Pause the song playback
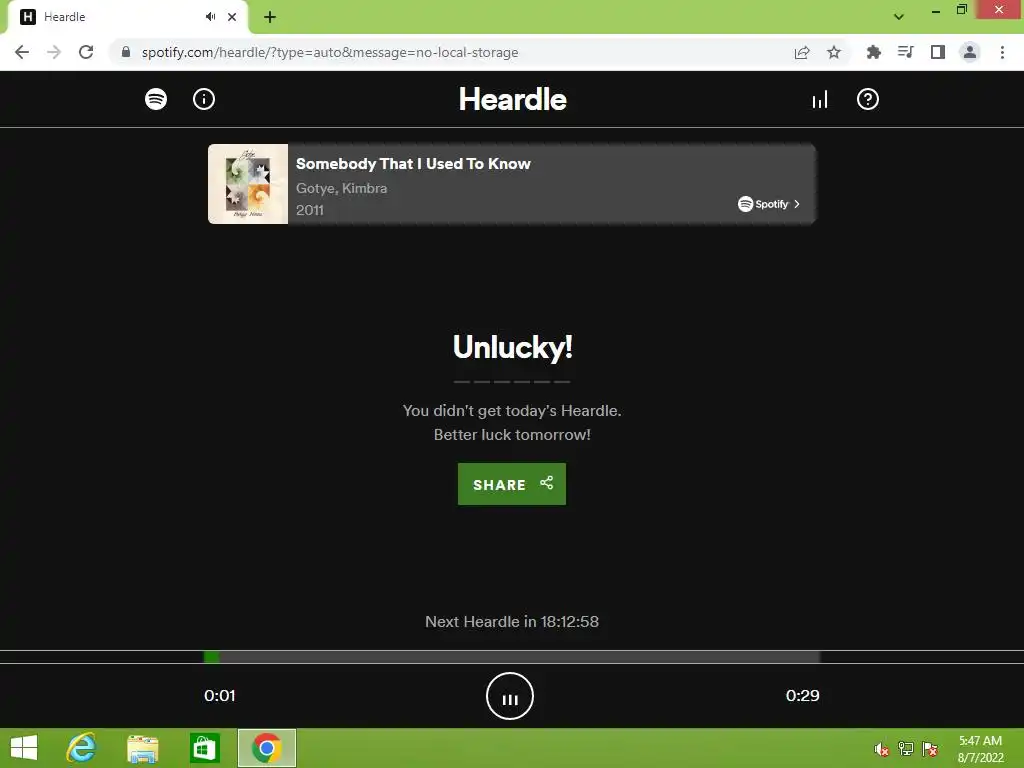This screenshot has height=768, width=1024. (x=509, y=696)
